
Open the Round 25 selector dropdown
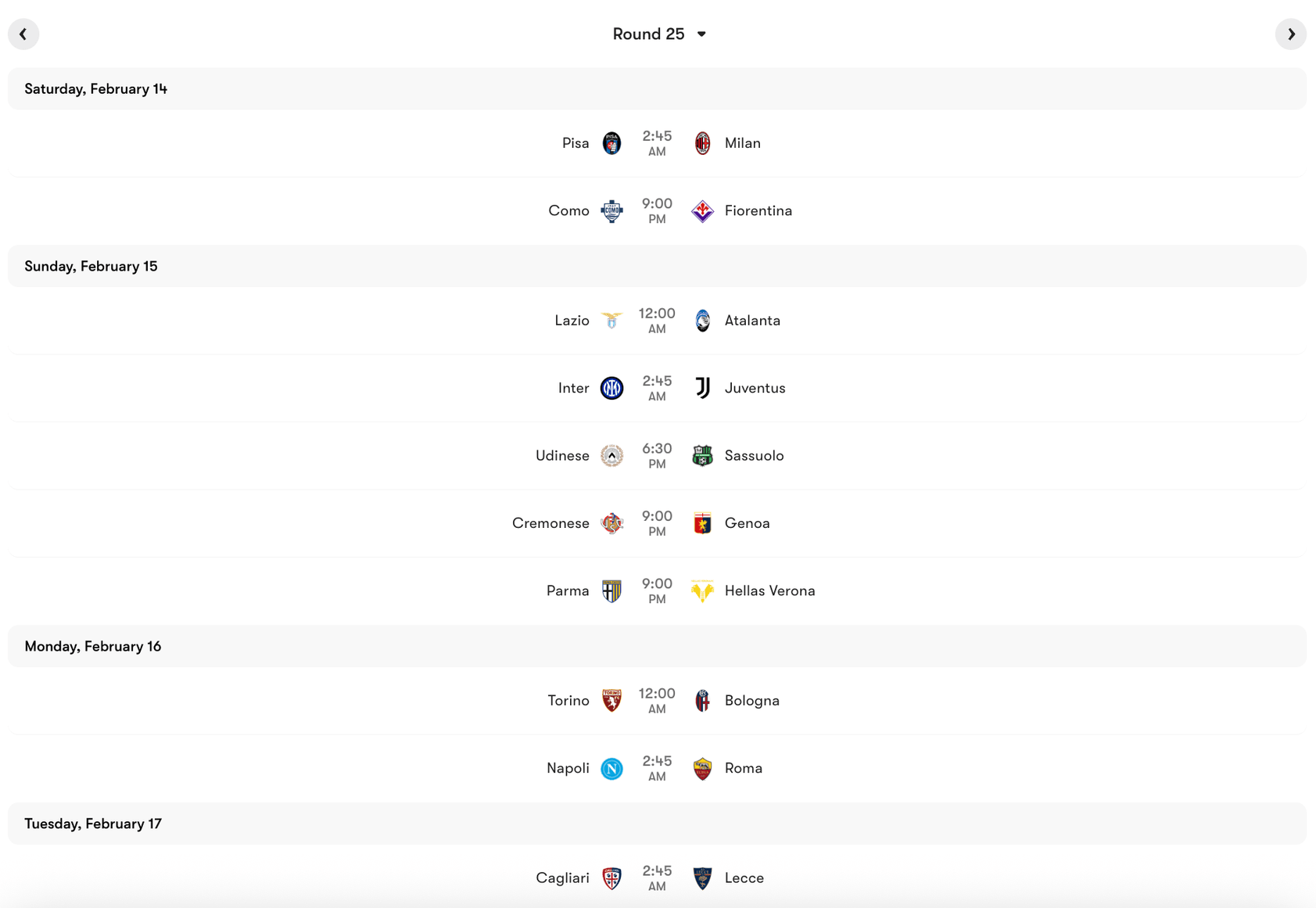point(659,34)
